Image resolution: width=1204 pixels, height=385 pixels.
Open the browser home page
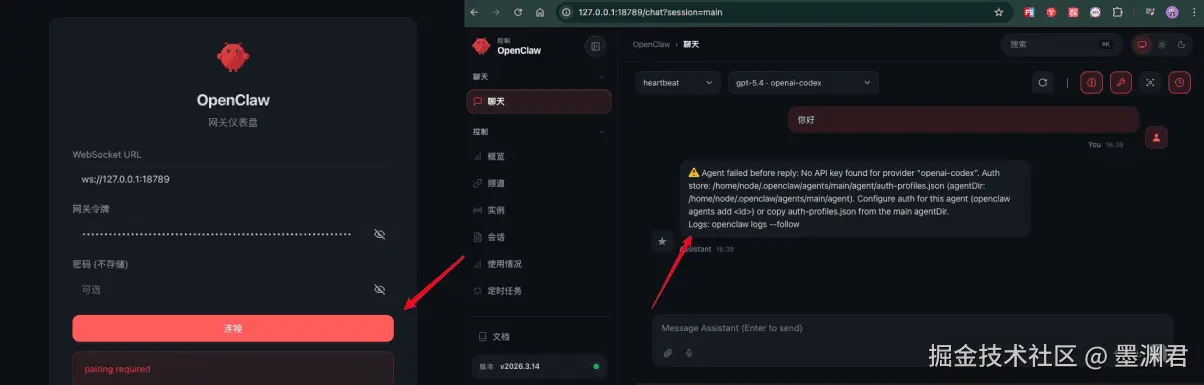point(540,12)
